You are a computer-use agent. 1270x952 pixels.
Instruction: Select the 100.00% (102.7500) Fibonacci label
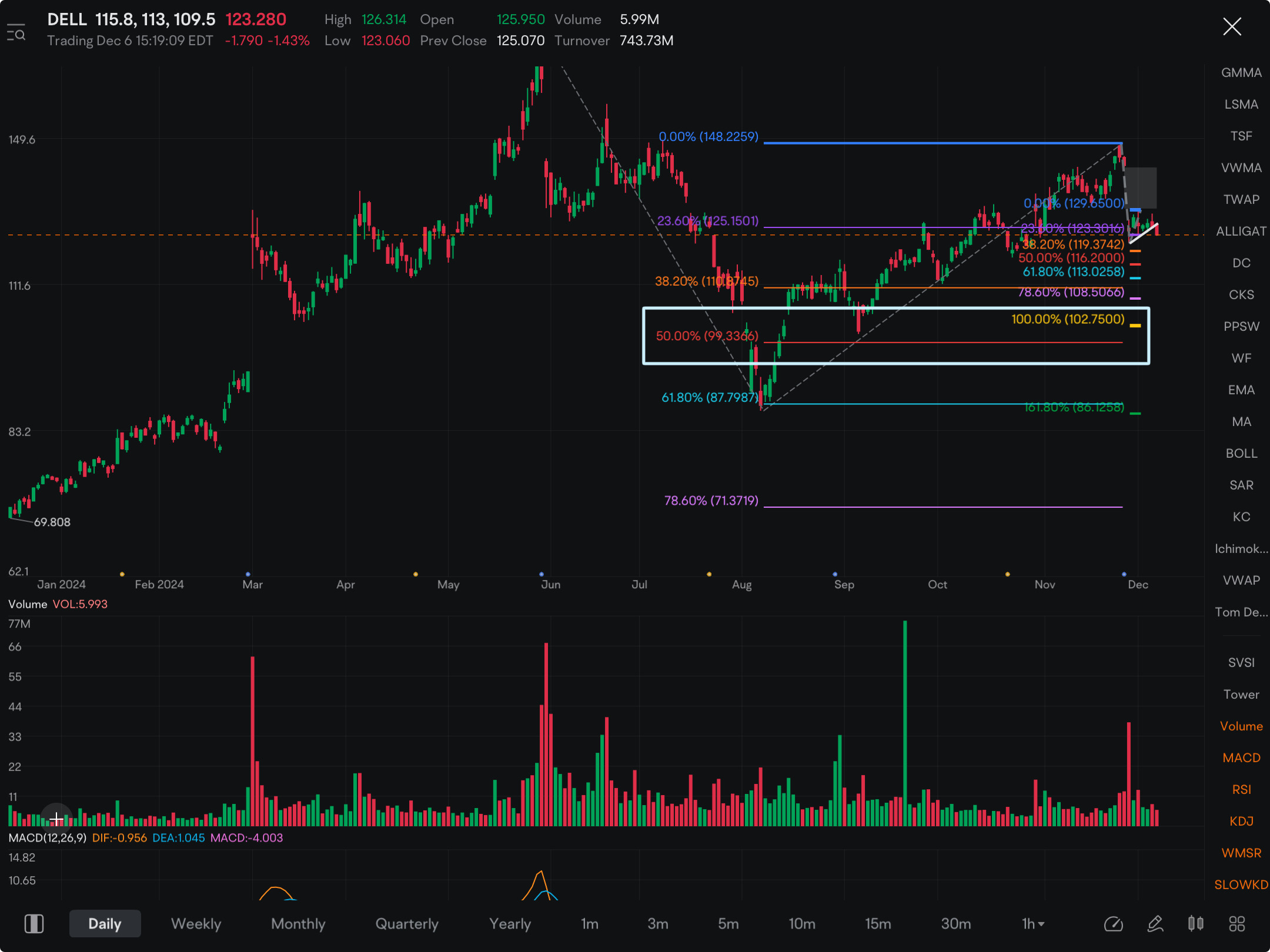click(x=1068, y=319)
